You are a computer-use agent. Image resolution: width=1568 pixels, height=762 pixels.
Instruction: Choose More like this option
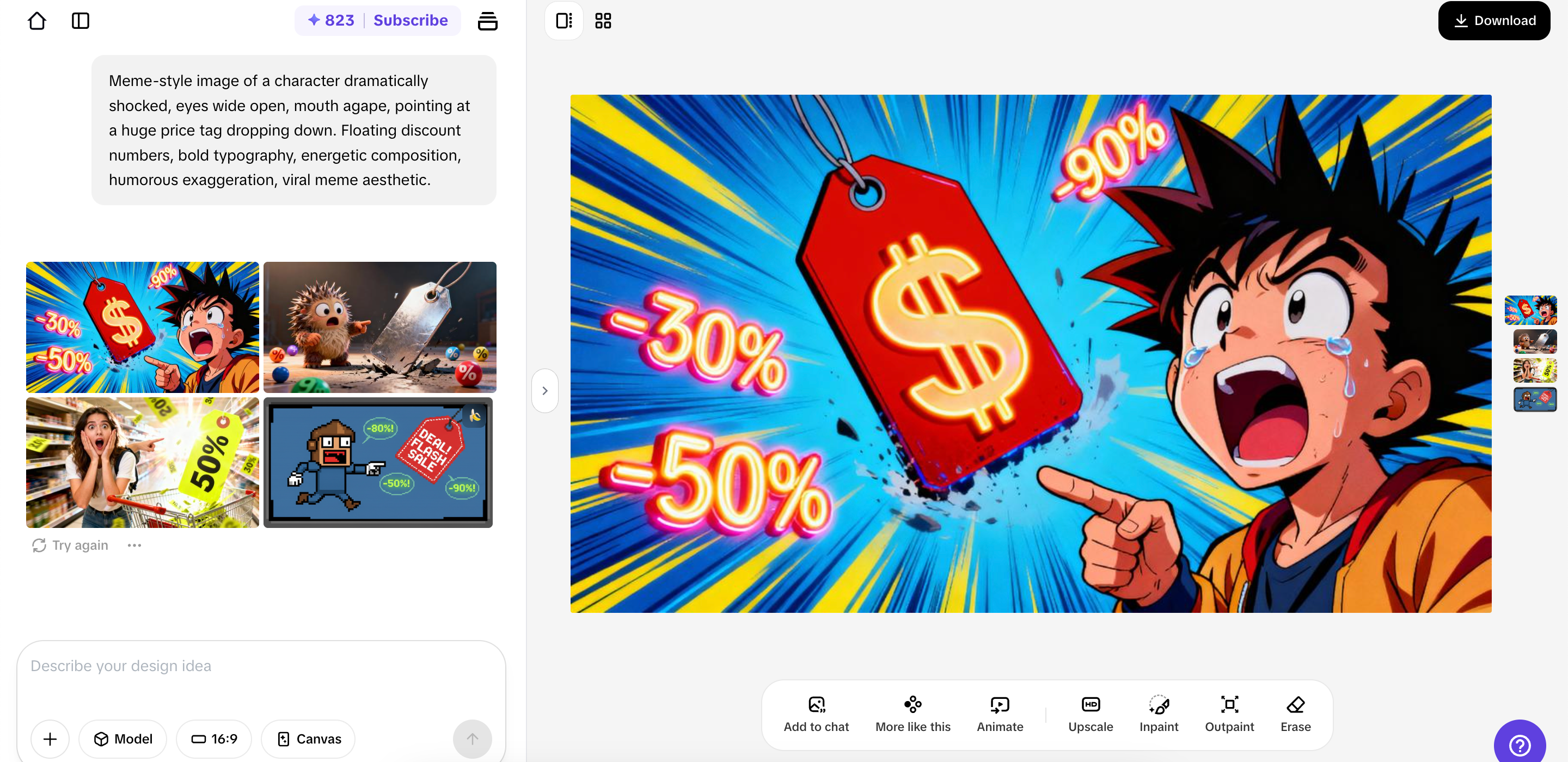(912, 715)
